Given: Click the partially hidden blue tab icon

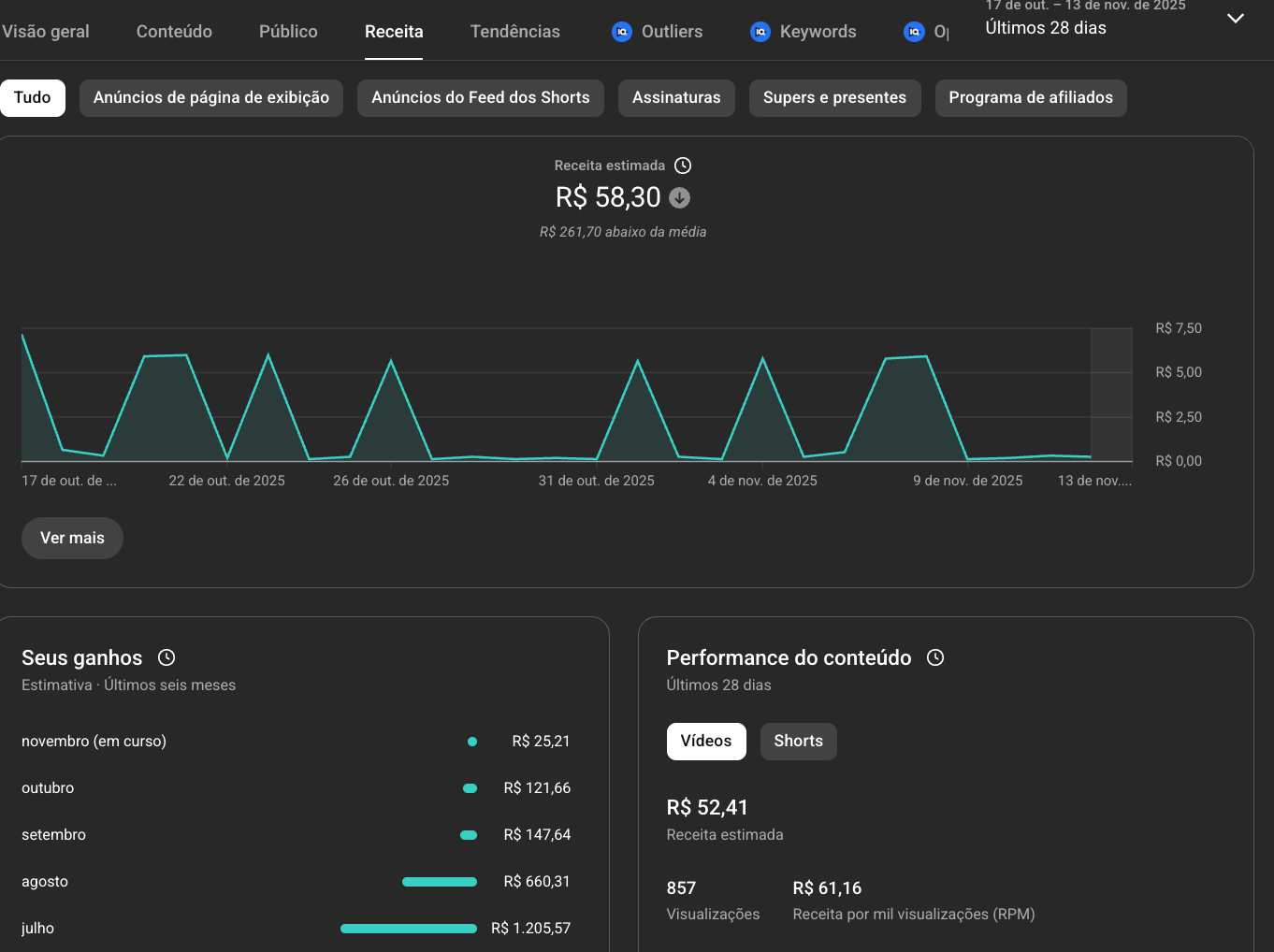Looking at the screenshot, I should pyautogui.click(x=914, y=32).
